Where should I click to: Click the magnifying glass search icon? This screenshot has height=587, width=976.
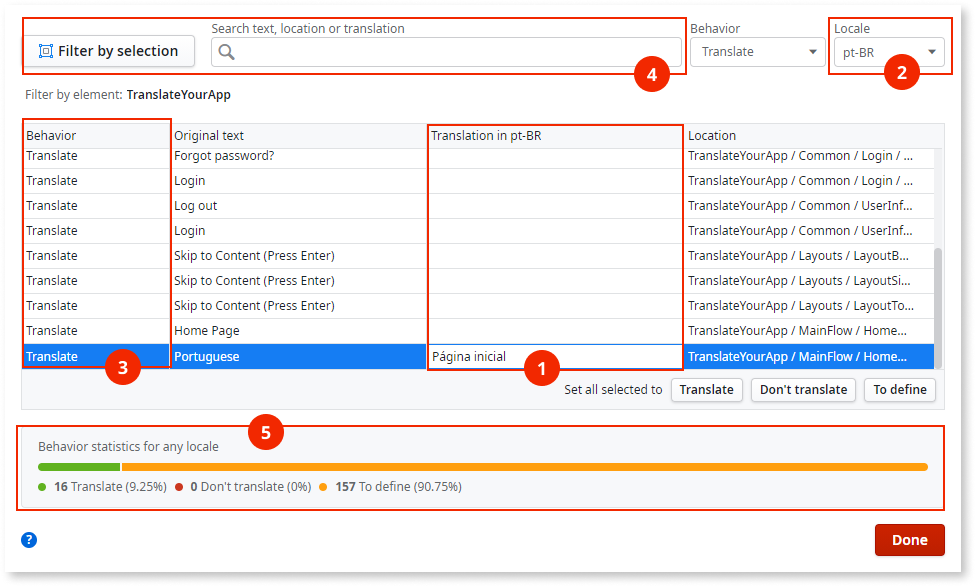coord(229,51)
